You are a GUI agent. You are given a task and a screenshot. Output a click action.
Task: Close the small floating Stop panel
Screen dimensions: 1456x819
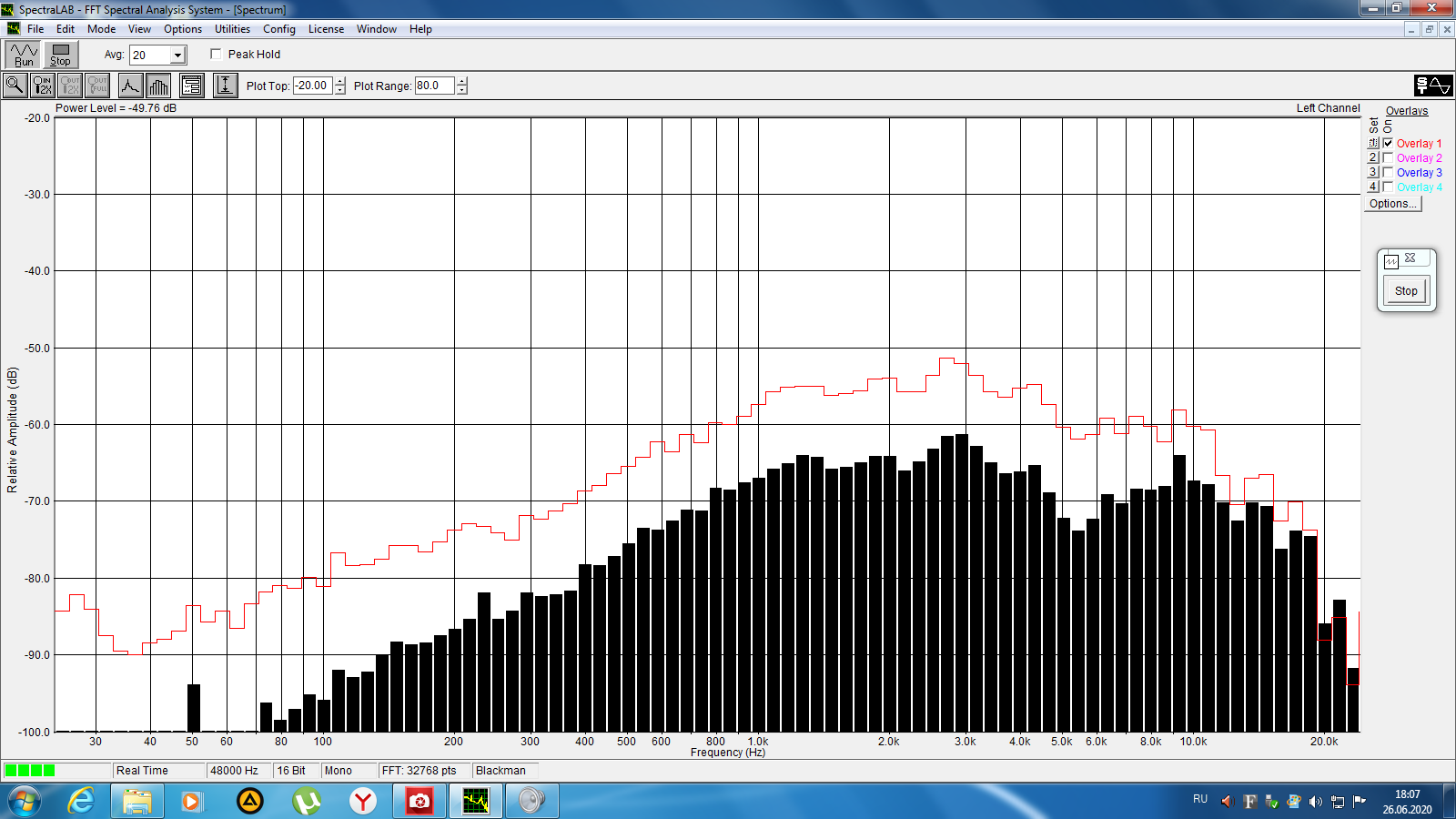[1410, 258]
